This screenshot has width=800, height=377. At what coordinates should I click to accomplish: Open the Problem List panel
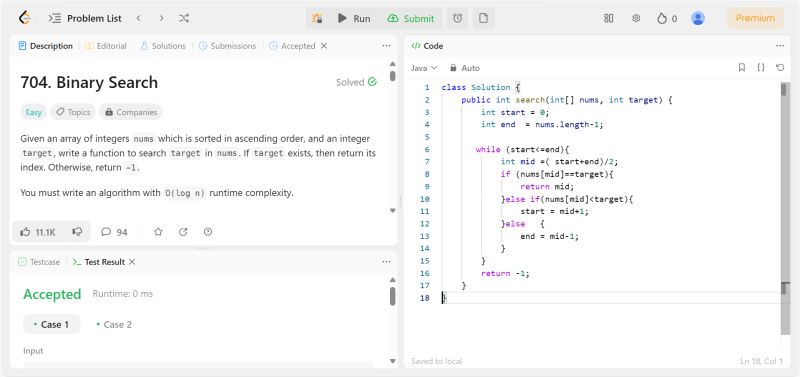coord(85,18)
